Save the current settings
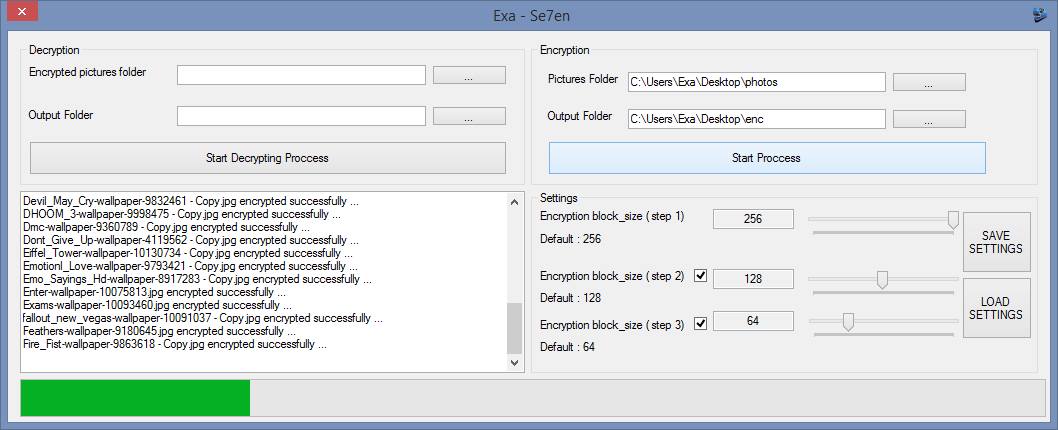Viewport: 1058px width, 430px height. click(996, 242)
